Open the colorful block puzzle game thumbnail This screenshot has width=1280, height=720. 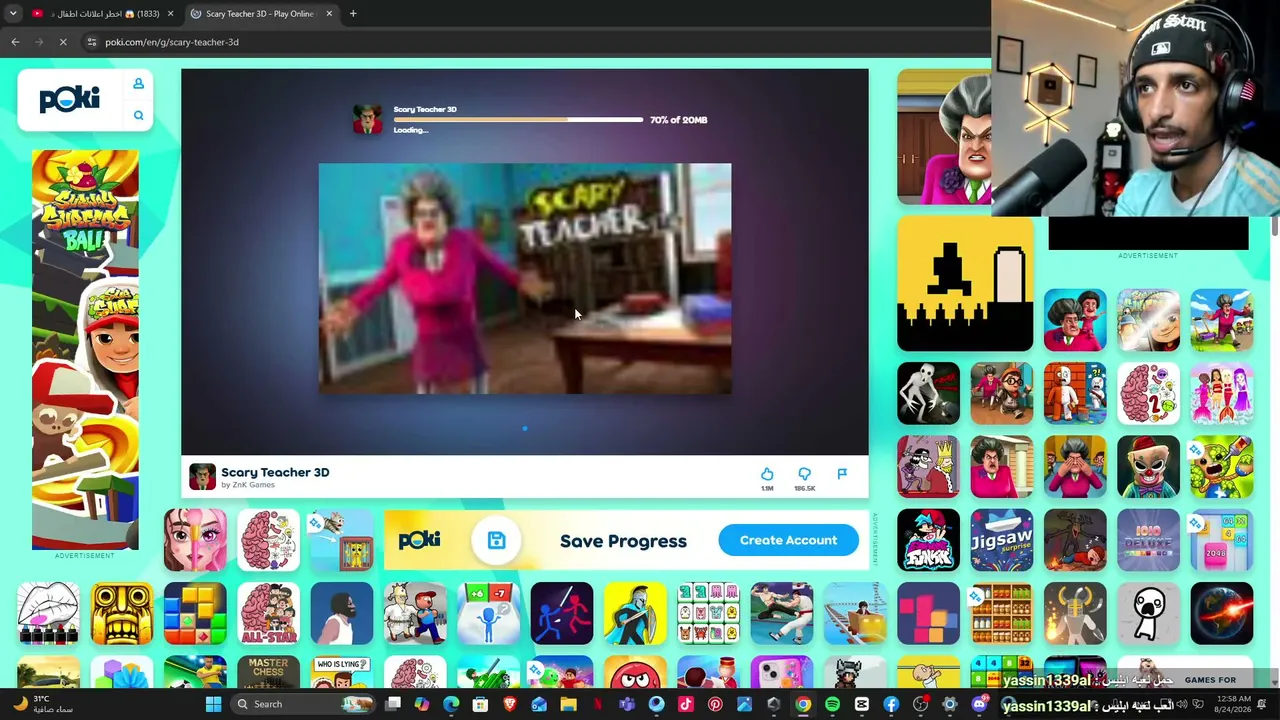(x=195, y=613)
